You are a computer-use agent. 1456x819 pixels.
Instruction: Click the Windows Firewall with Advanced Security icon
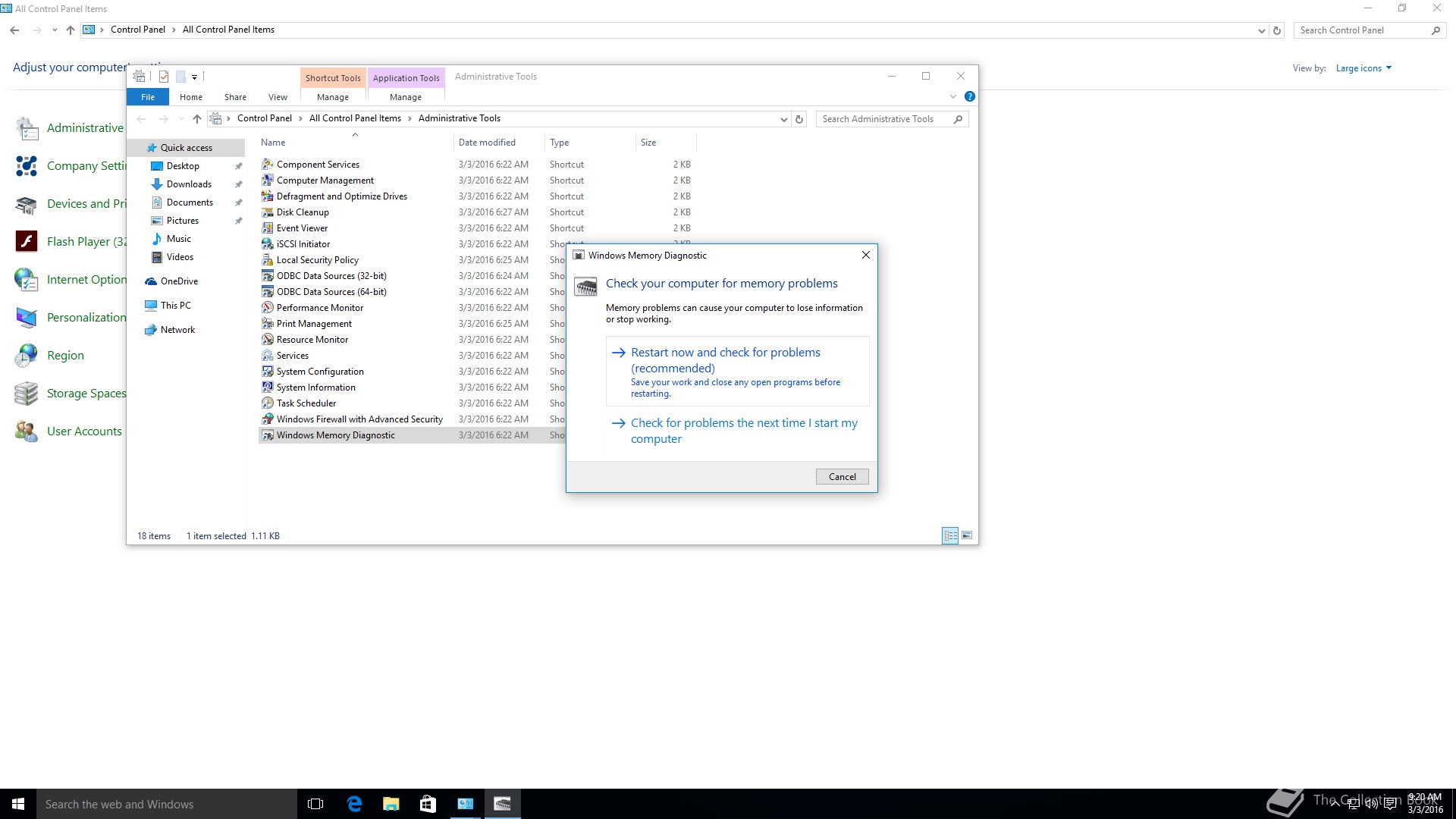click(267, 419)
